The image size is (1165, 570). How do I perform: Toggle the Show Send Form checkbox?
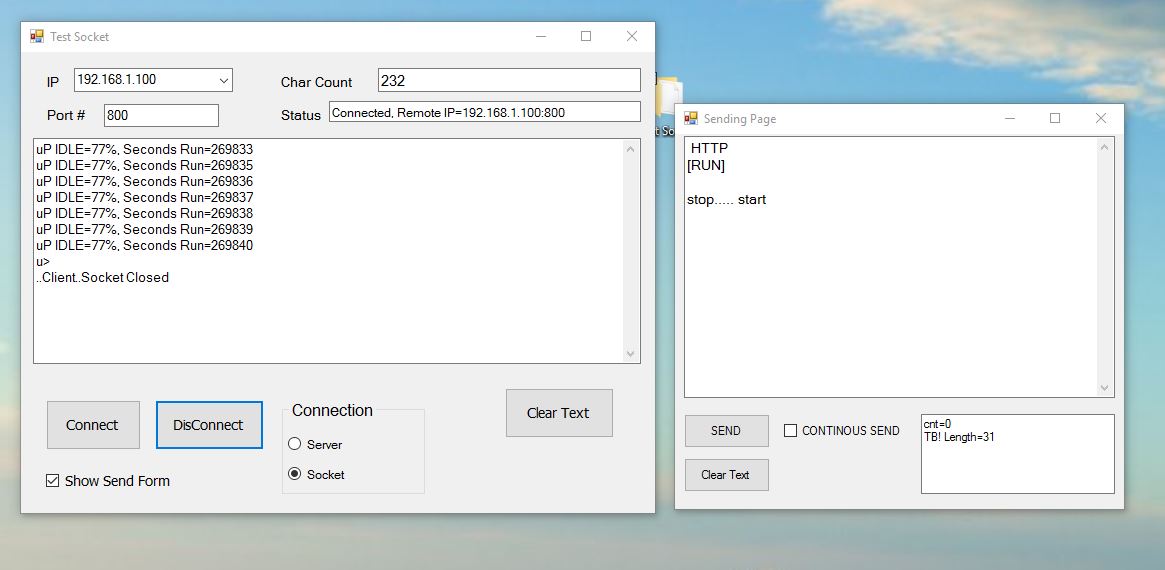[x=53, y=481]
